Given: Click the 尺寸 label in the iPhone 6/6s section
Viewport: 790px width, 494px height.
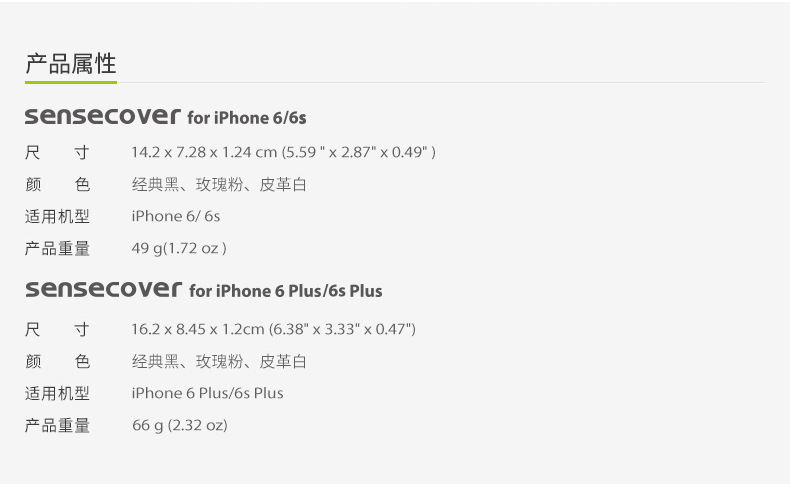Looking at the screenshot, I should point(57,153).
